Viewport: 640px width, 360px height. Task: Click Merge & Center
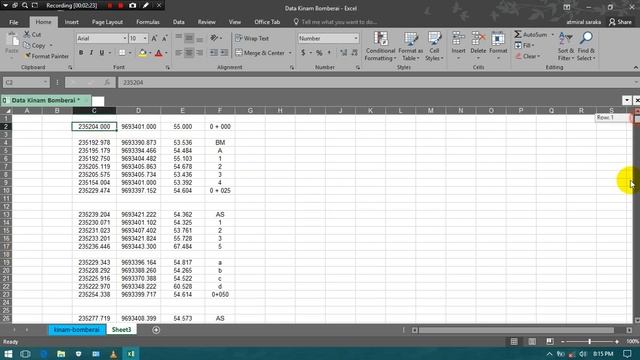260,53
